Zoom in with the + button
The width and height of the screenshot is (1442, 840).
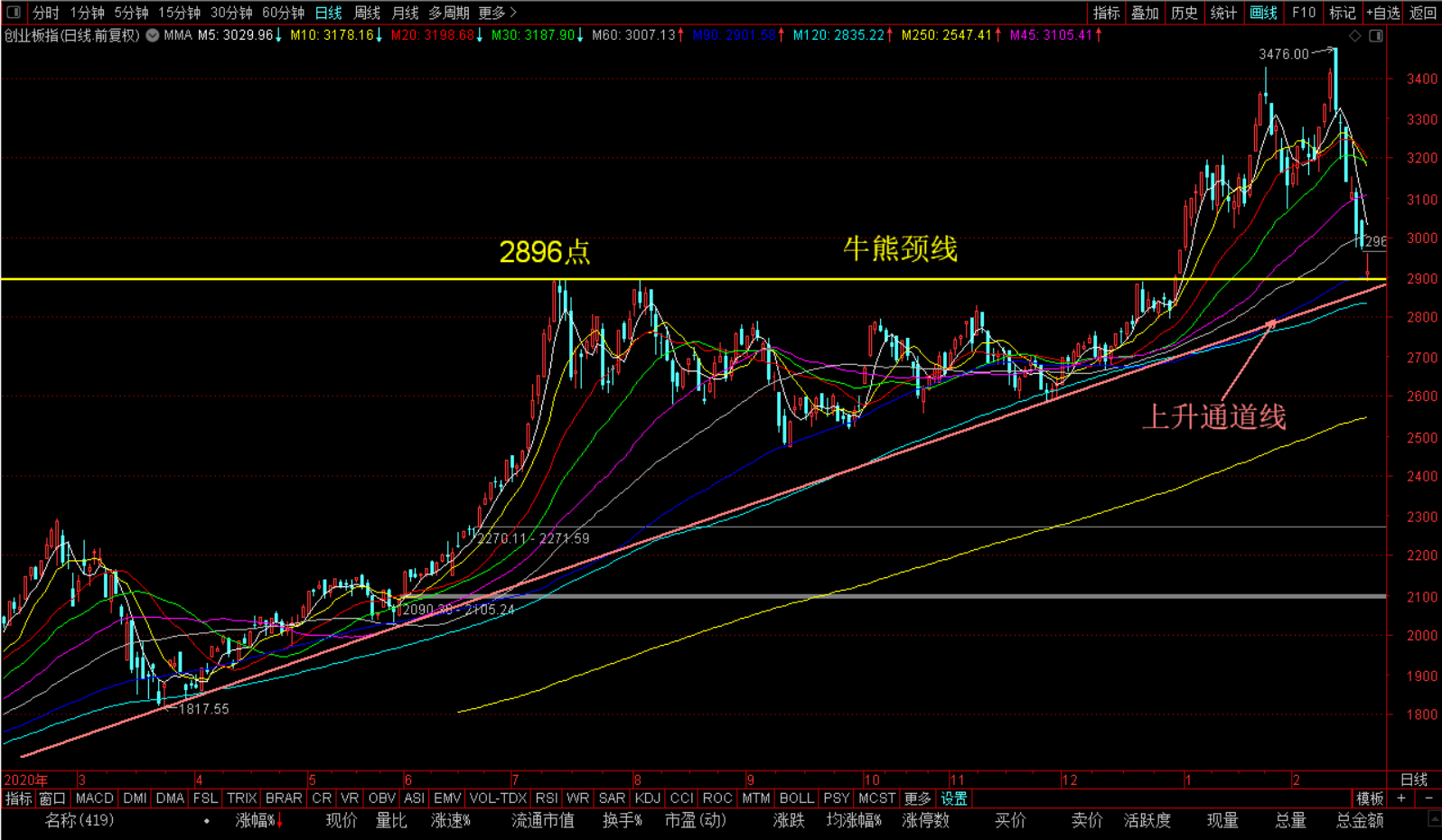pos(1401,798)
